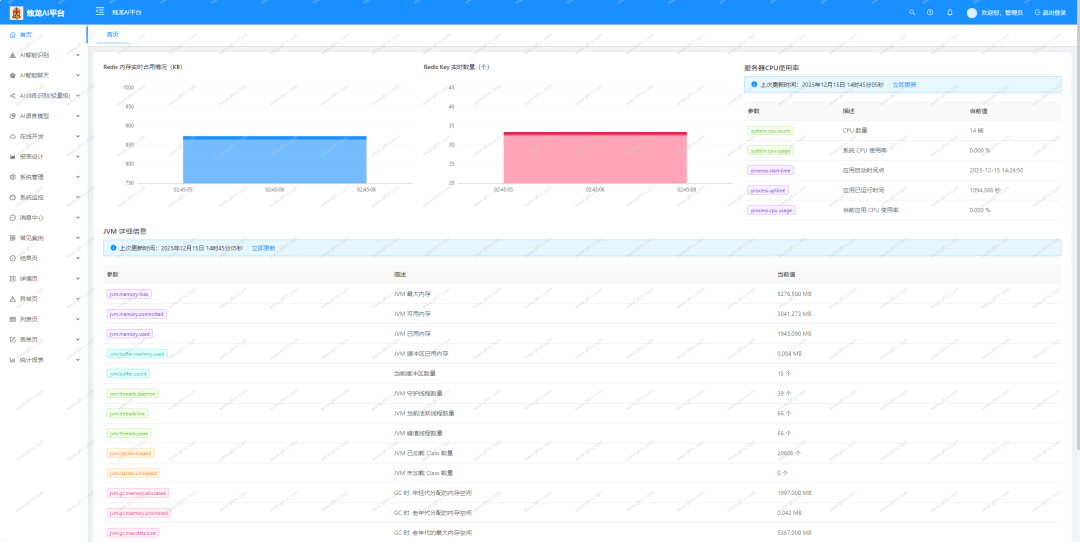Click the info icon in the JVM update notice

[114, 247]
